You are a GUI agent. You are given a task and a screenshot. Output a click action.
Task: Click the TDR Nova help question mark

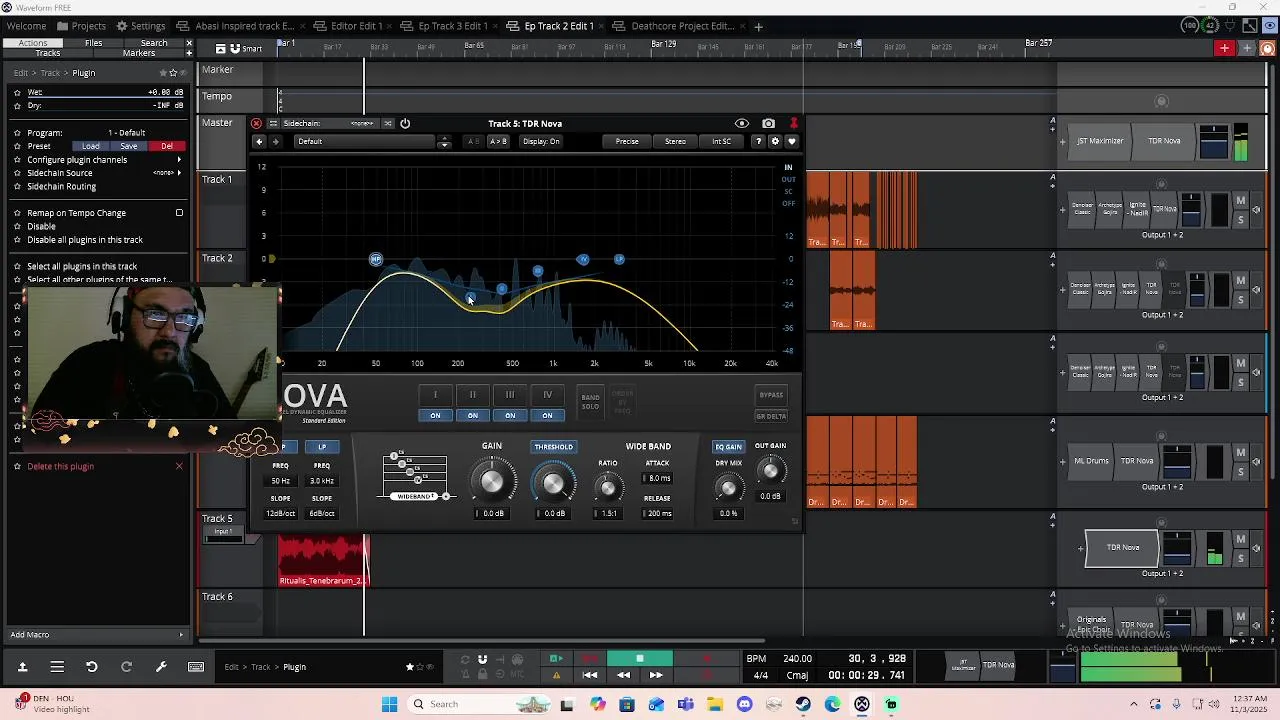click(x=758, y=141)
